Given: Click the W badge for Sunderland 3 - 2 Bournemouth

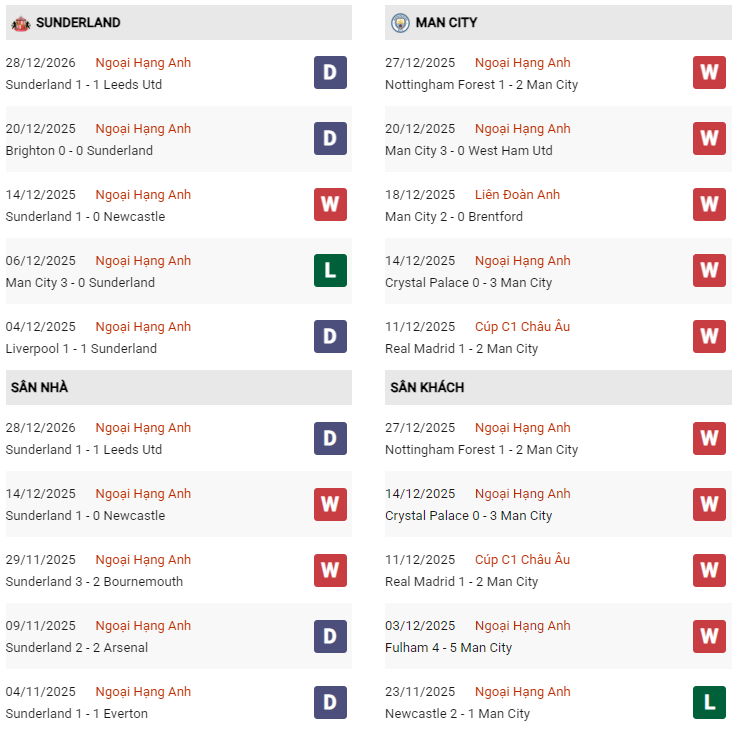Looking at the screenshot, I should click(330, 570).
